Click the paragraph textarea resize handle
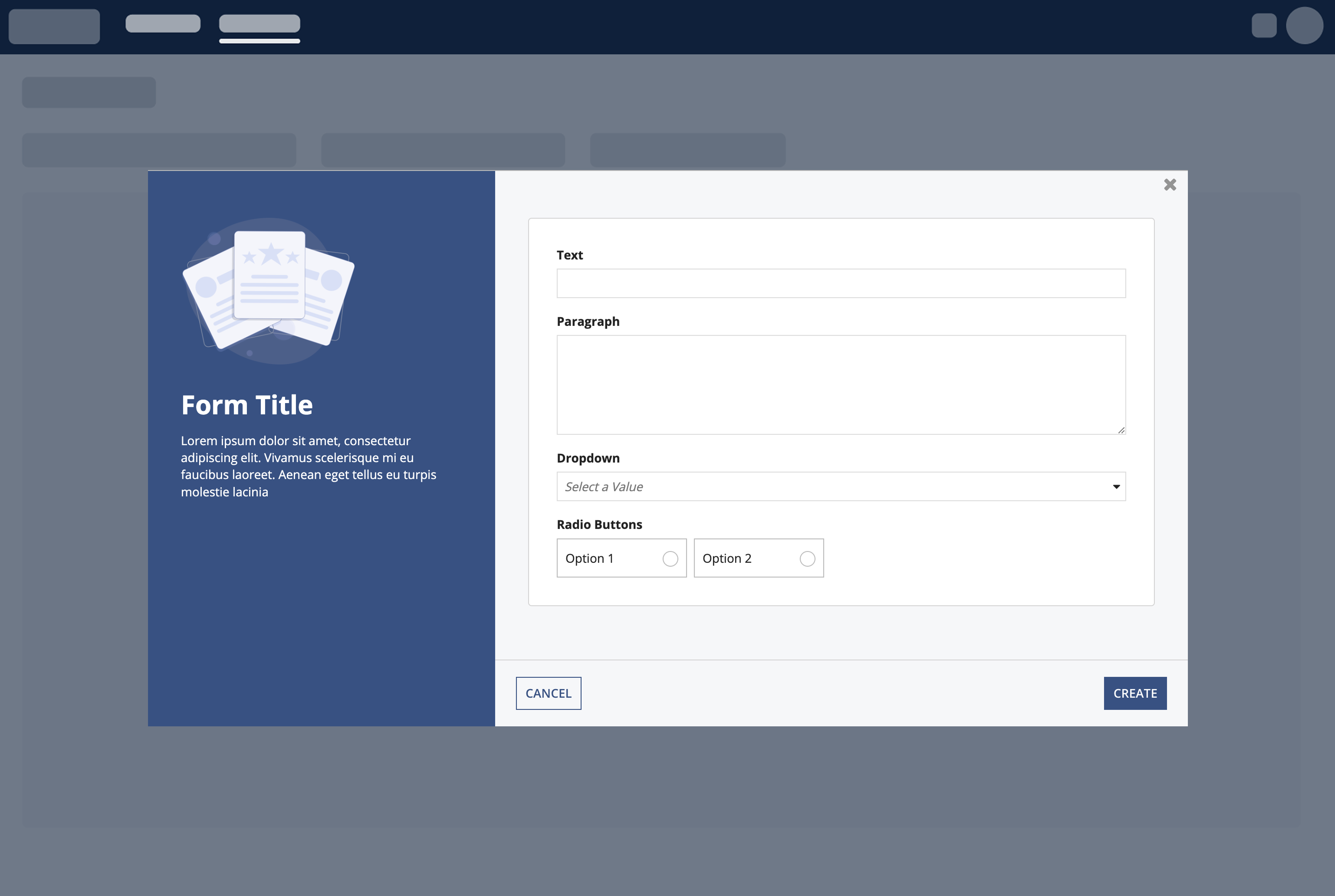The height and width of the screenshot is (896, 1335). click(x=1121, y=430)
